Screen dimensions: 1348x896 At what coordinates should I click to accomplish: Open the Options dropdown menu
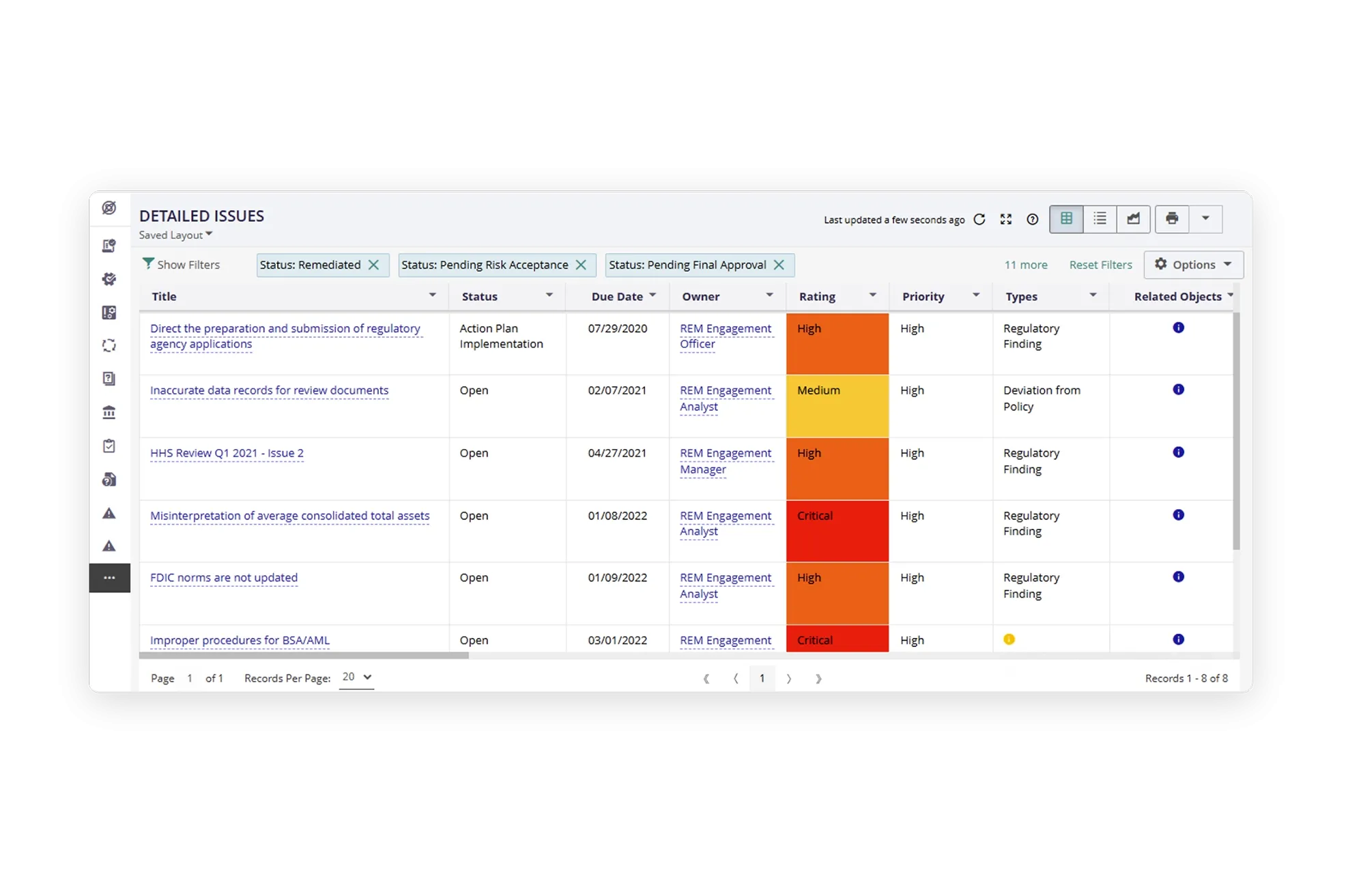[1193, 265]
